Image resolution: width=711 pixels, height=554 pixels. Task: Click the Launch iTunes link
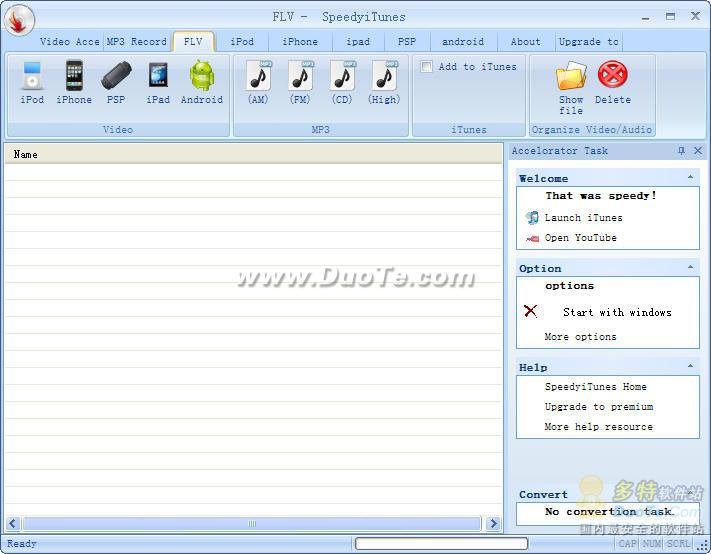click(x=583, y=218)
